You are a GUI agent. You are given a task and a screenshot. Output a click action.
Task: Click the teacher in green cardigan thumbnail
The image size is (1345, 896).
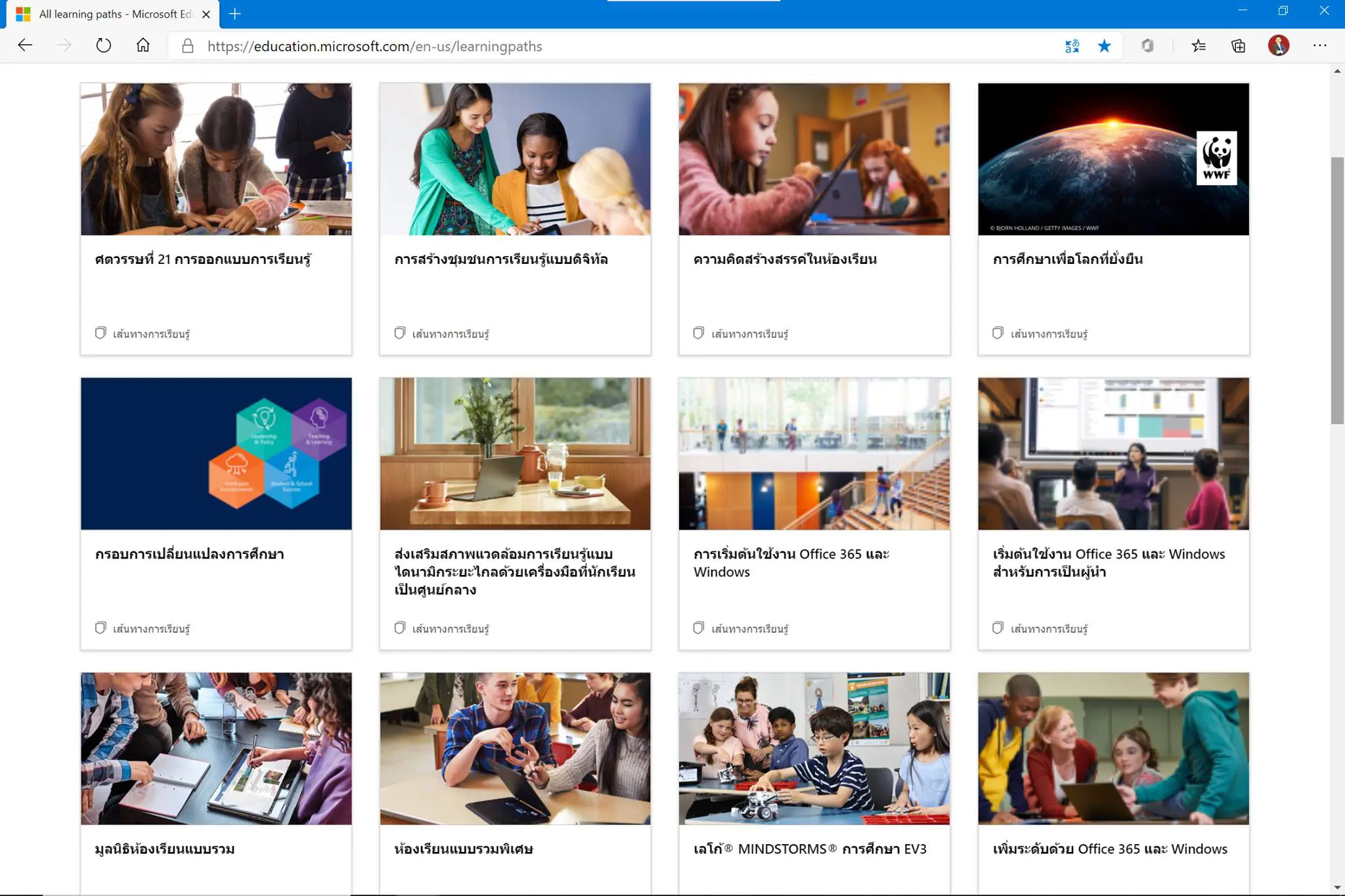pyautogui.click(x=515, y=159)
